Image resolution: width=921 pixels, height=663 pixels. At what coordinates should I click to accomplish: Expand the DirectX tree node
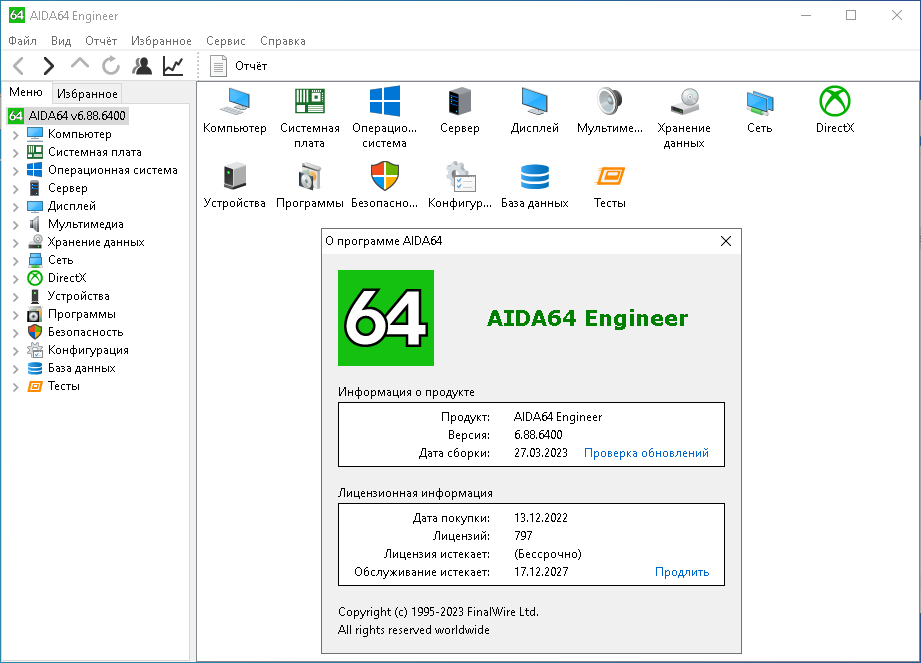click(x=16, y=278)
